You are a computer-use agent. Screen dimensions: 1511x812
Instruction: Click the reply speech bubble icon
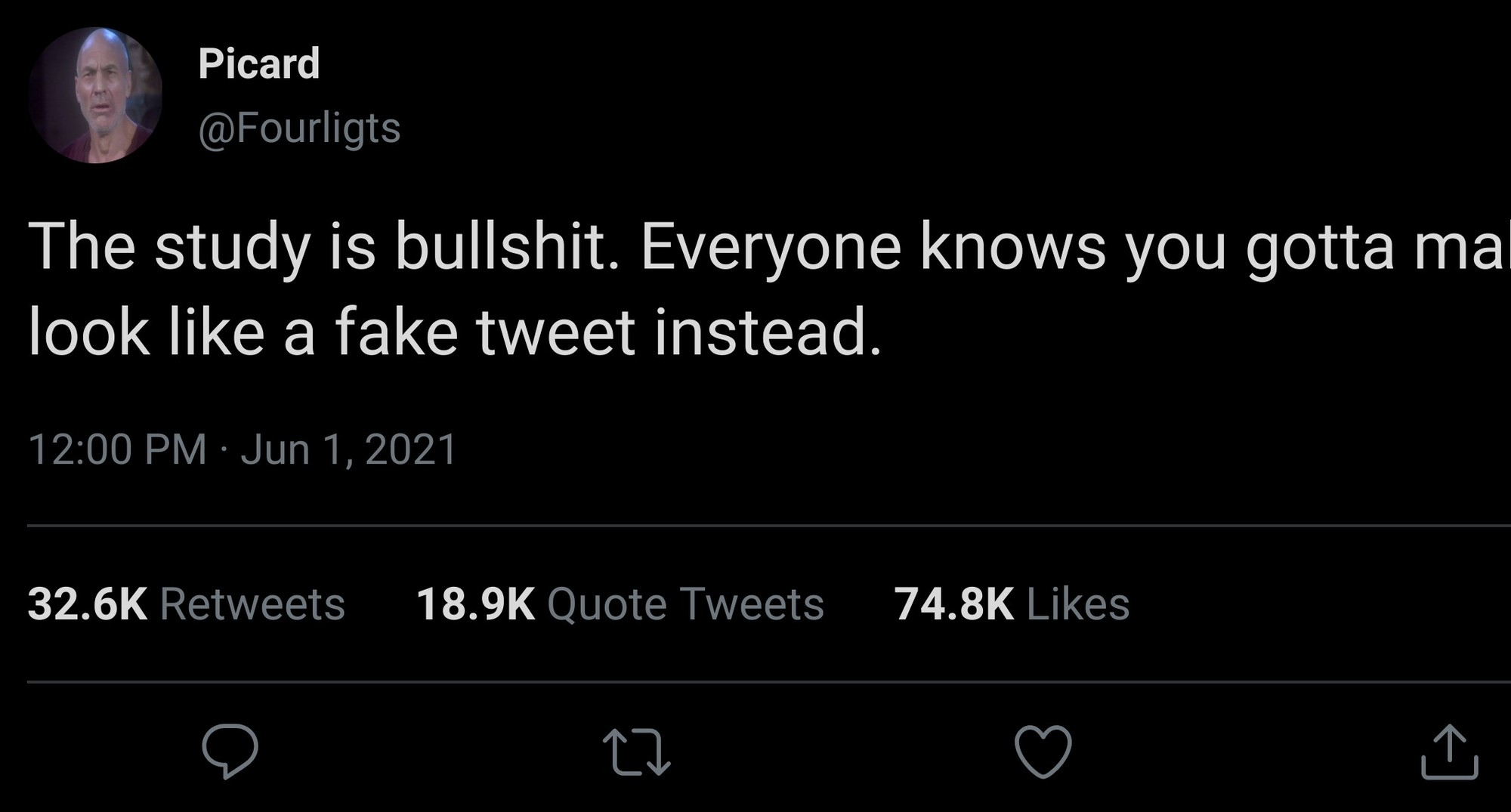(x=230, y=751)
